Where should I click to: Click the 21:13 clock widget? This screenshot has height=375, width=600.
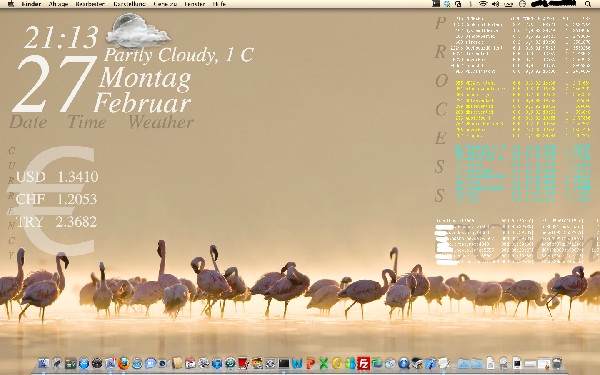61,37
